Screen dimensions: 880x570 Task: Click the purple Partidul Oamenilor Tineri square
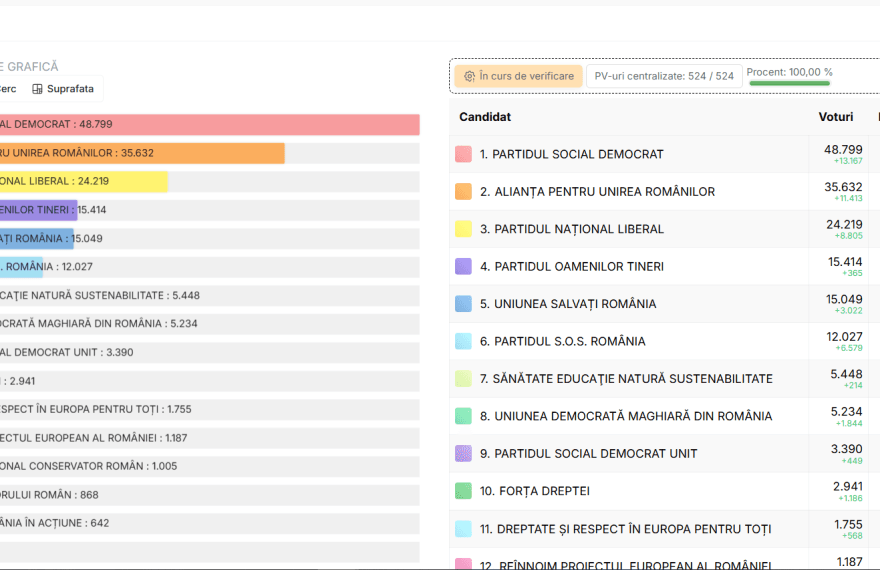(463, 266)
